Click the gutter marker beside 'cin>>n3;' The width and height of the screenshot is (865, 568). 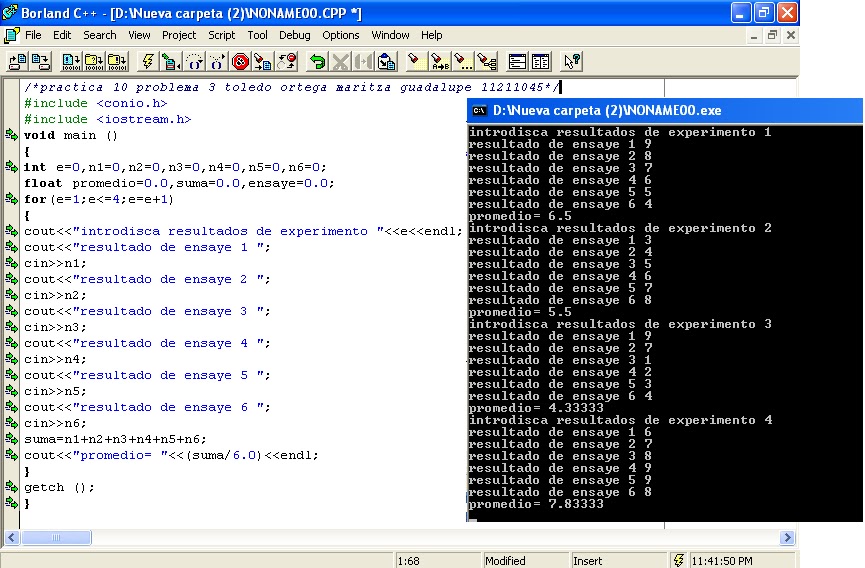click(x=11, y=326)
